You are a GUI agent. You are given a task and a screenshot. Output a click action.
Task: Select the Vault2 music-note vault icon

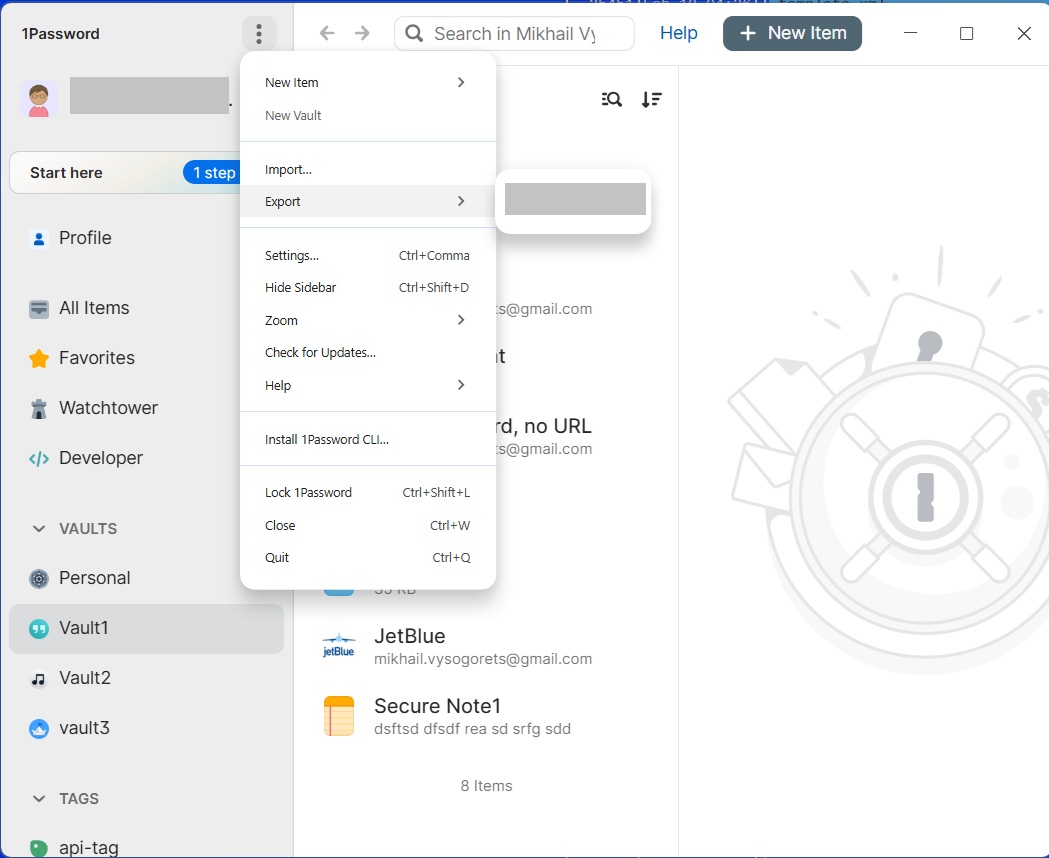pyautogui.click(x=38, y=678)
